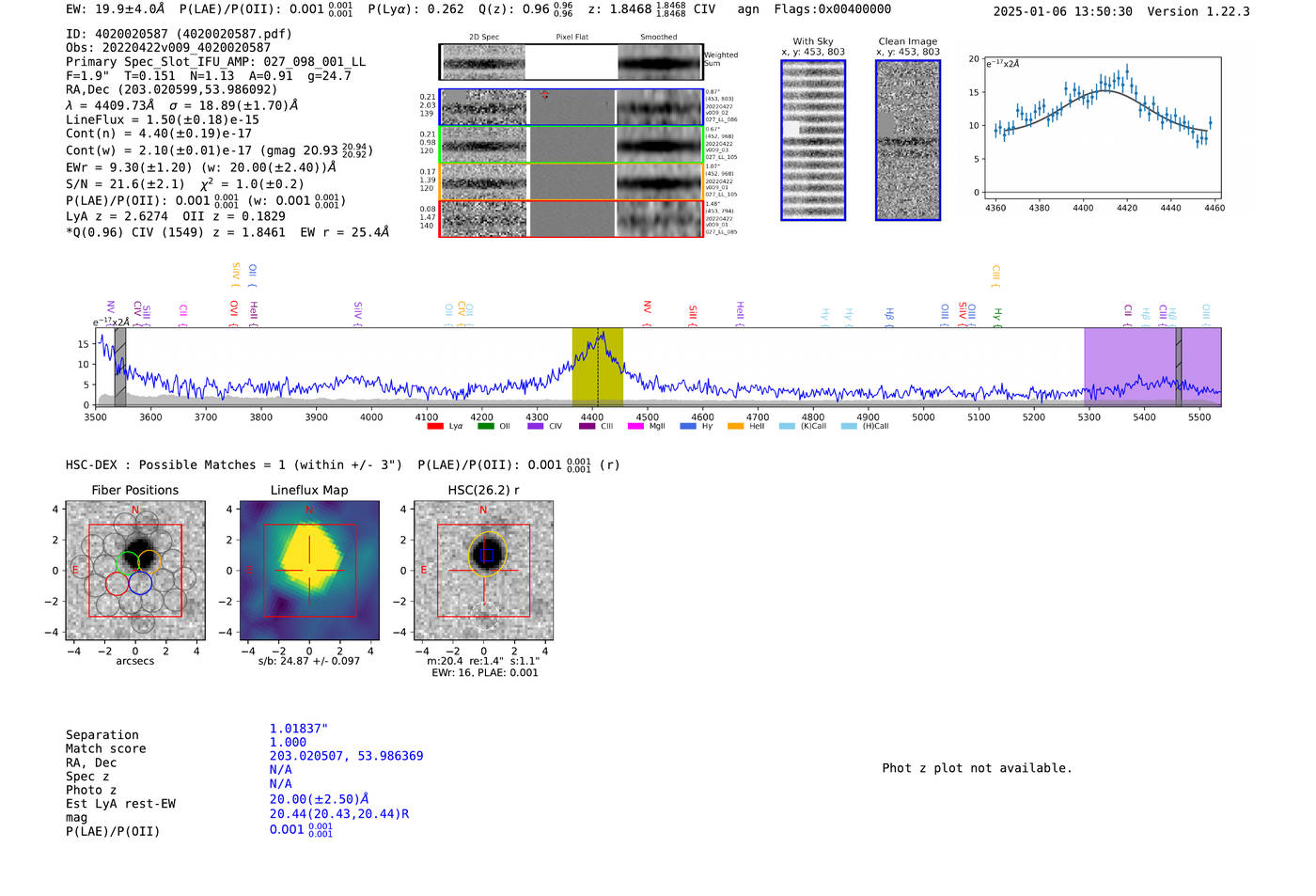Select the blue Separation value '1.01837"'
This screenshot has width=1316, height=896.
299,729
